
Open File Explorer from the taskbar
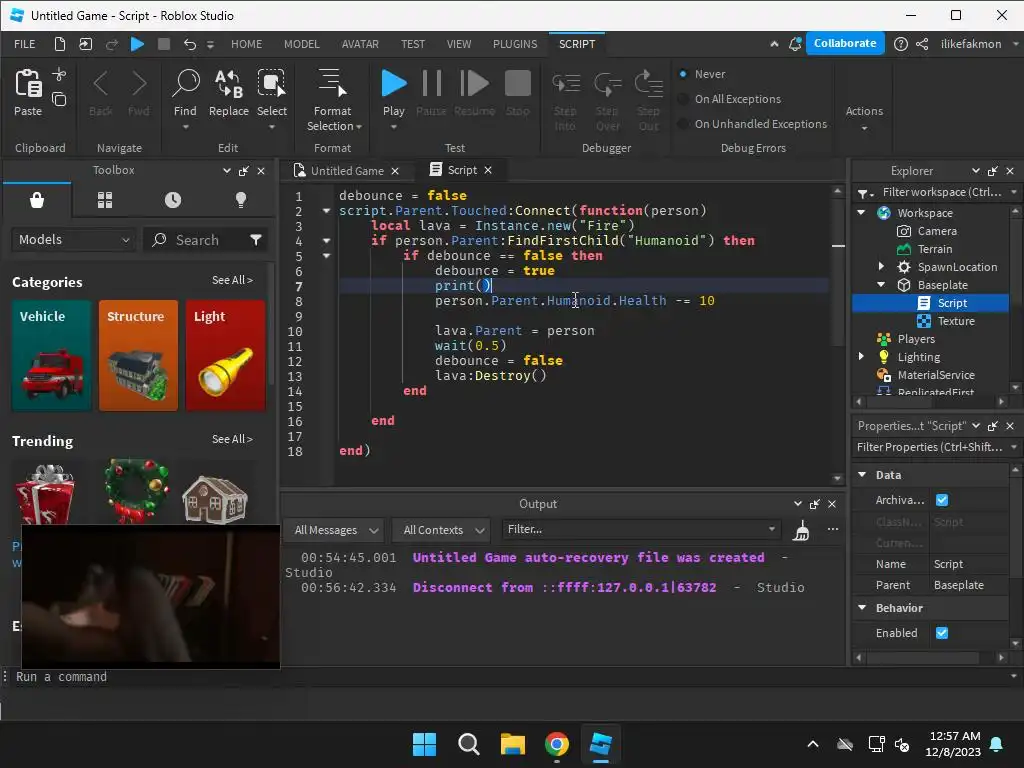coord(513,744)
